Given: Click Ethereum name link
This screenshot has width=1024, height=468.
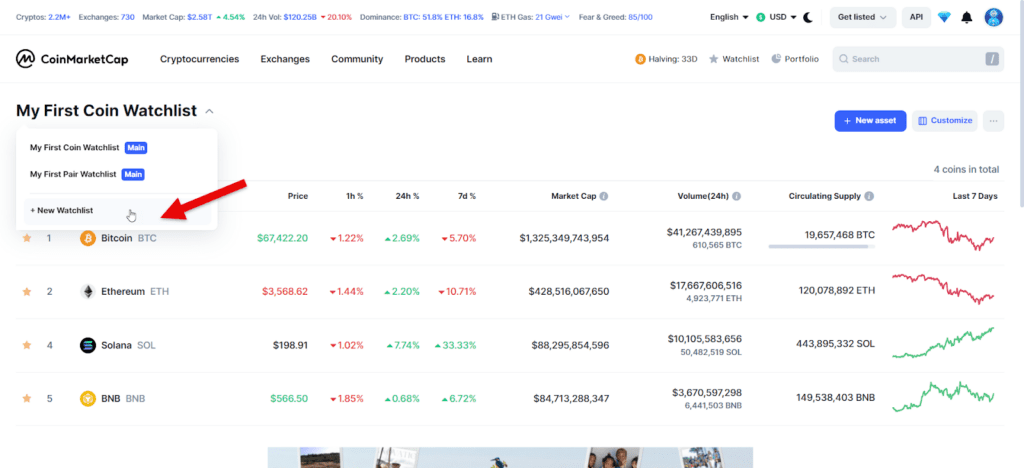Looking at the screenshot, I should tap(123, 292).
